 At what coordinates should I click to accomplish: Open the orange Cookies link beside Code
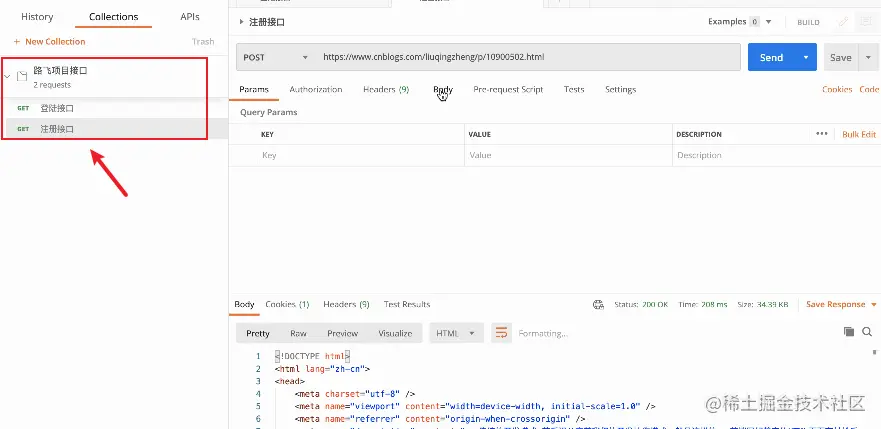[x=837, y=89]
